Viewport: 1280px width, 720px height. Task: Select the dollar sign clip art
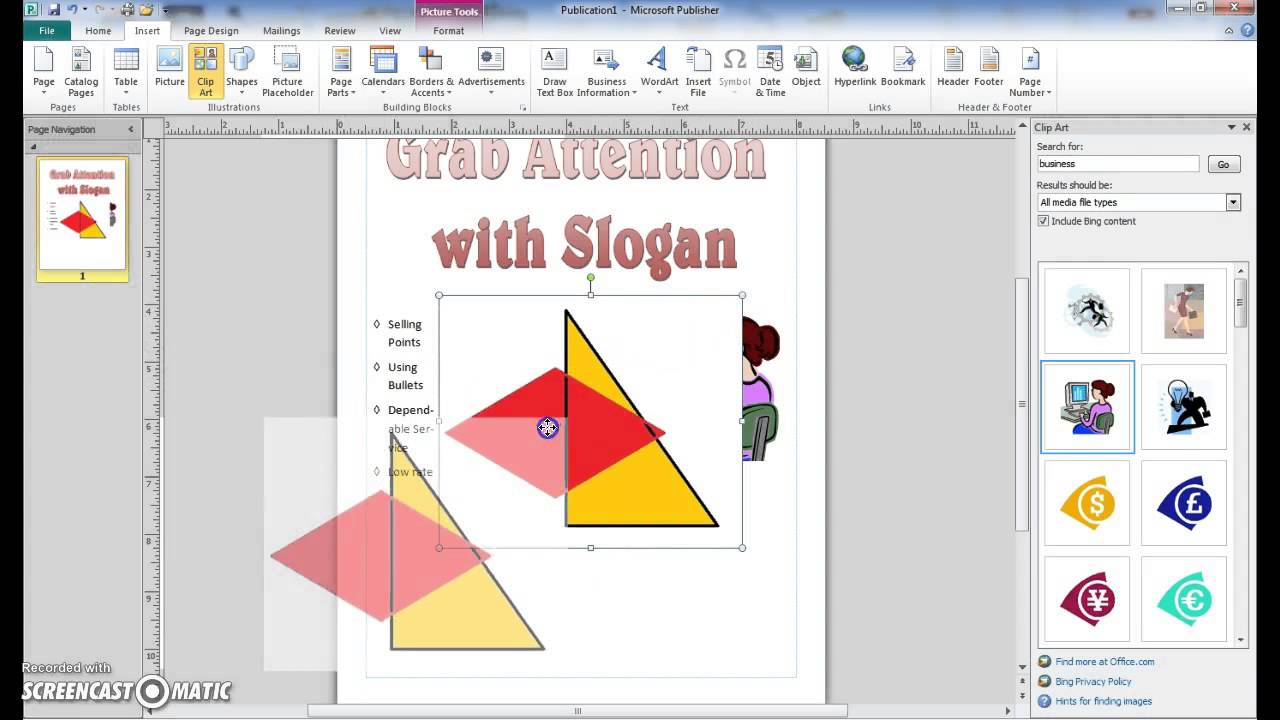[1087, 503]
